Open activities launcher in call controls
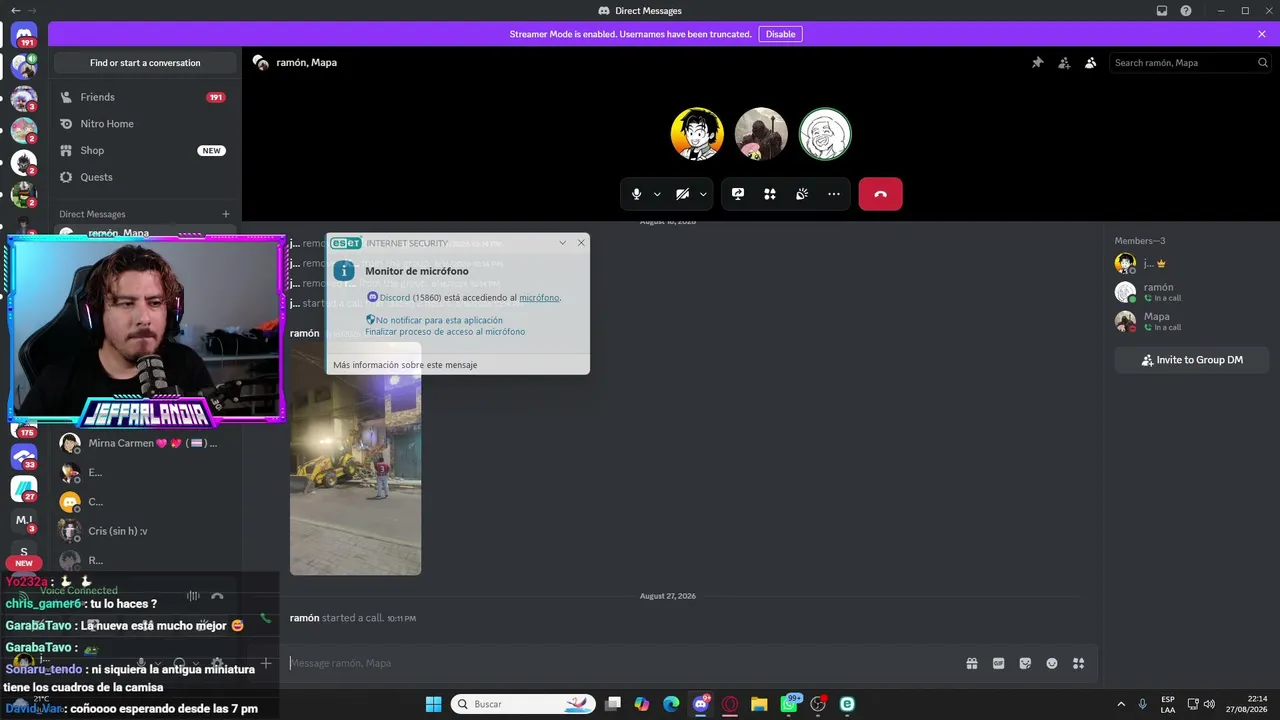This screenshot has height=720, width=1280. click(x=770, y=194)
